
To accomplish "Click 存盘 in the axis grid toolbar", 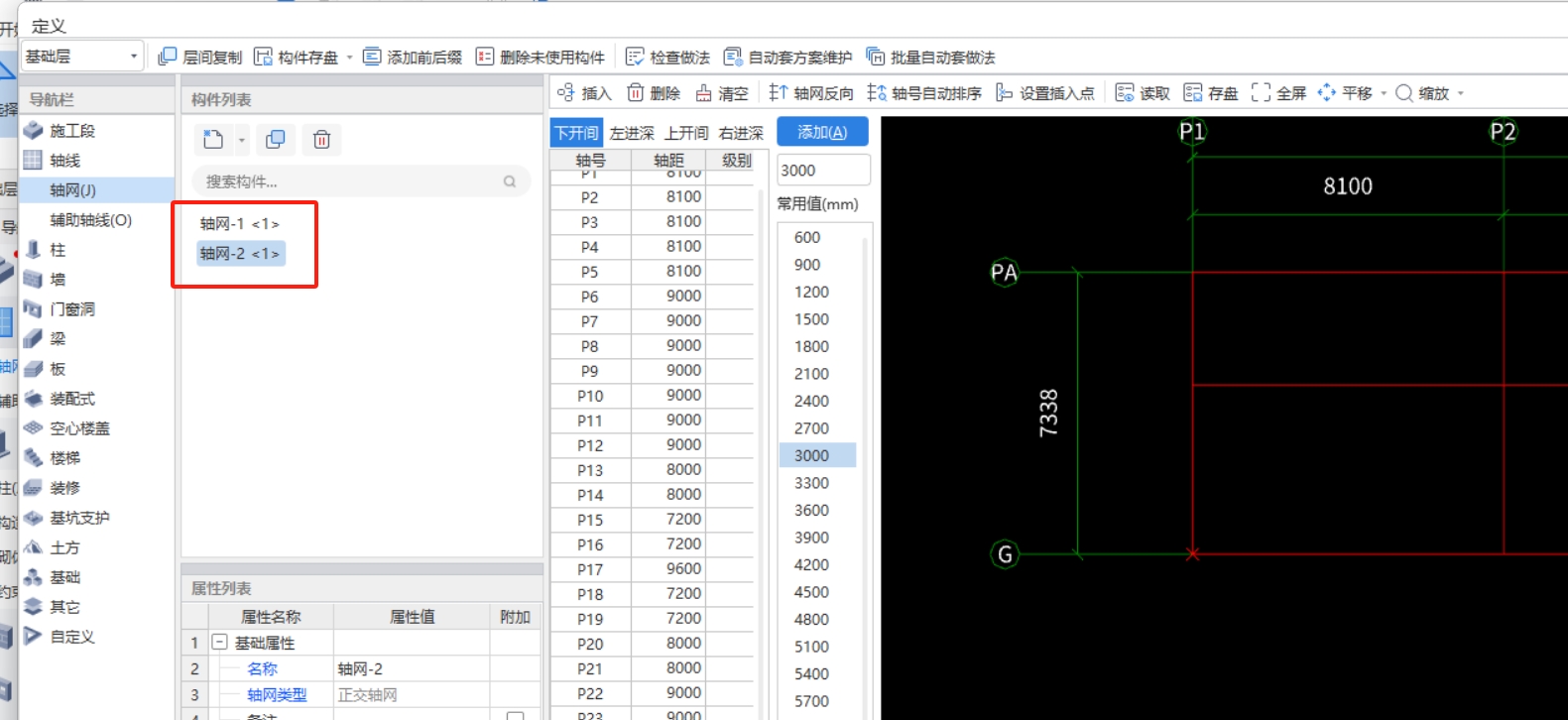I will [1211, 93].
